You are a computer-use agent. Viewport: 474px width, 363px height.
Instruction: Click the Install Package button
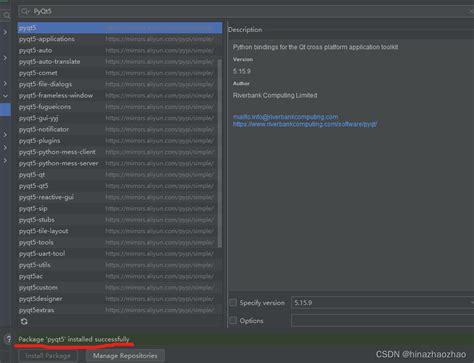[x=48, y=356]
